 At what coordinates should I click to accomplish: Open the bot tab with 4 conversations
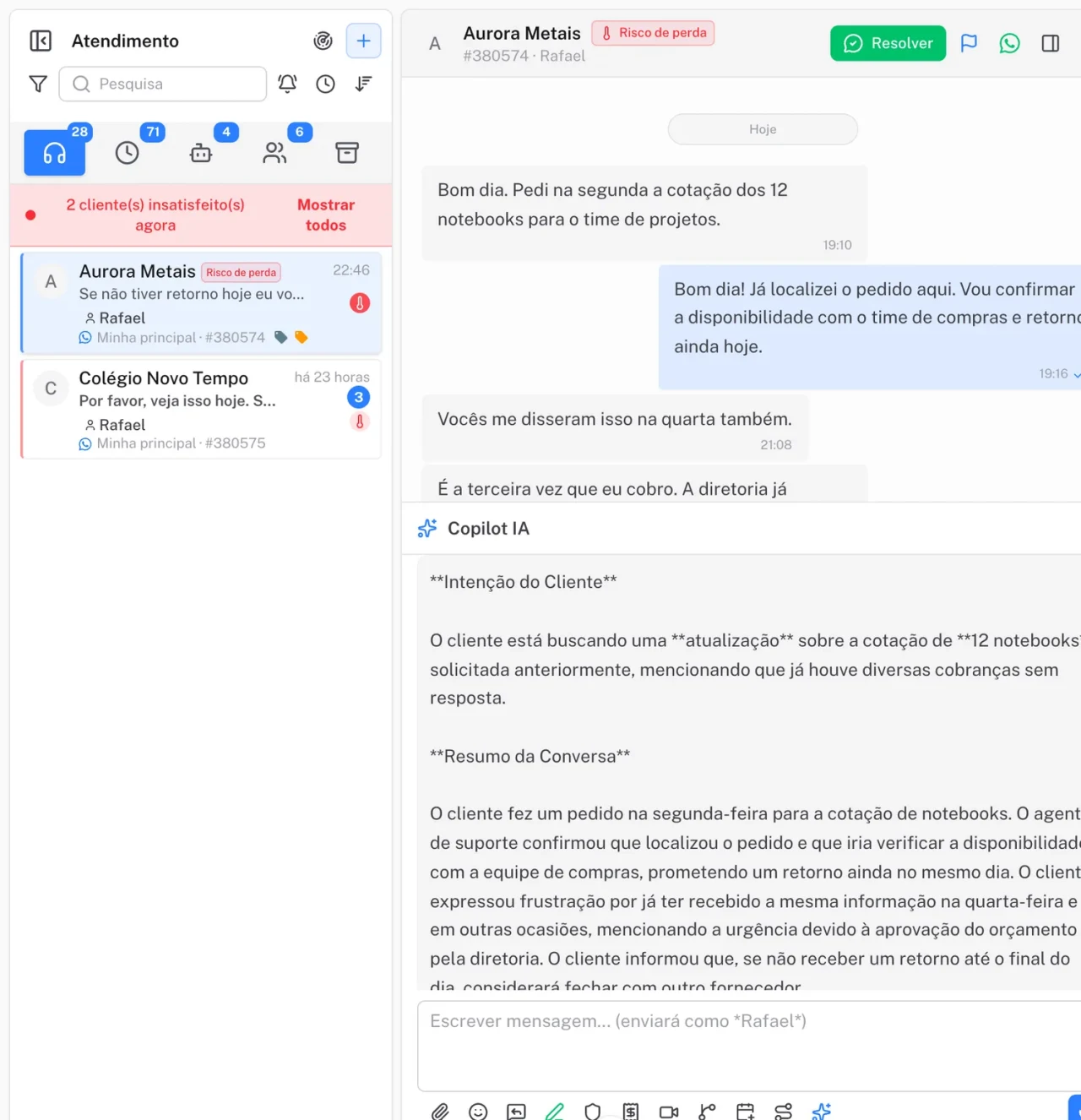(201, 152)
